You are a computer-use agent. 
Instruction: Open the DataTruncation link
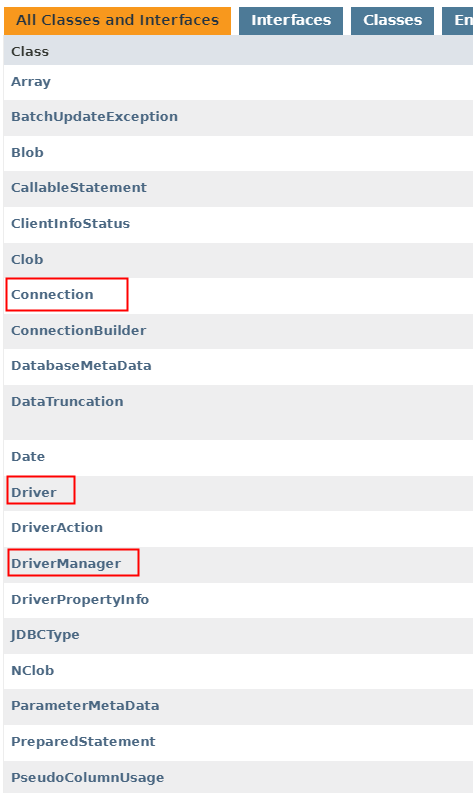click(67, 402)
